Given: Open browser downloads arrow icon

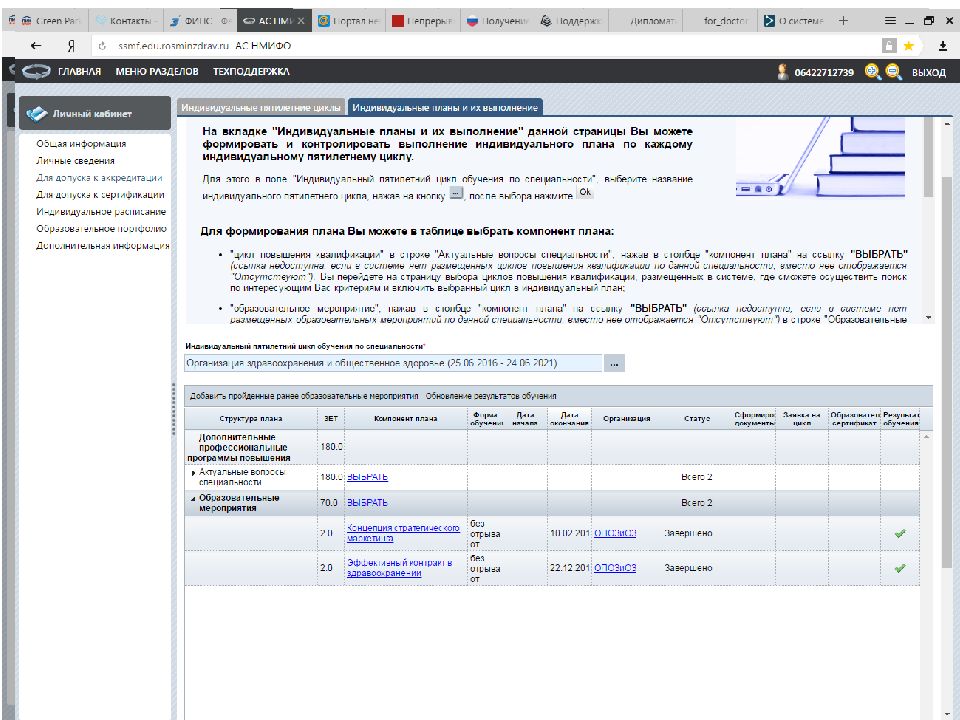Looking at the screenshot, I should tap(942, 46).
